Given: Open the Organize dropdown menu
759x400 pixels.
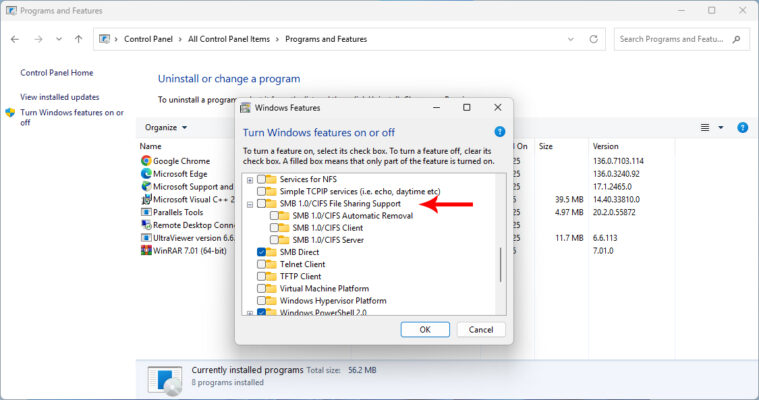Looking at the screenshot, I should 166,127.
